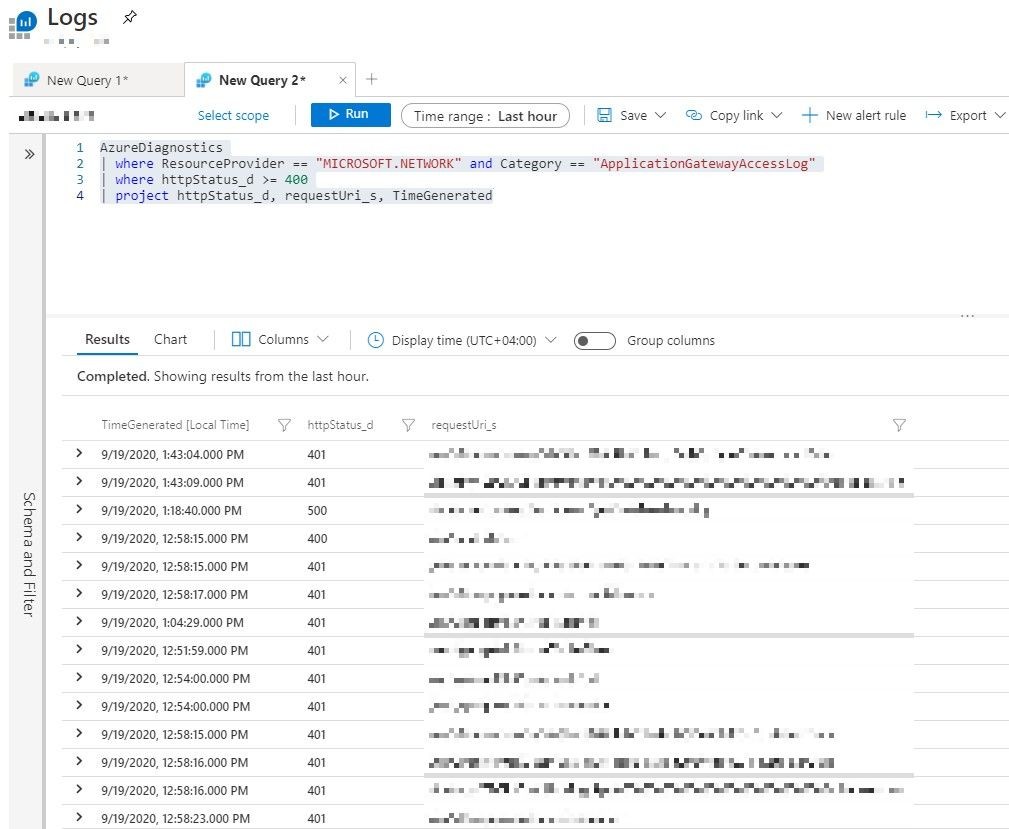
Task: Open the Time range Last hour dropdown
Action: (x=485, y=115)
